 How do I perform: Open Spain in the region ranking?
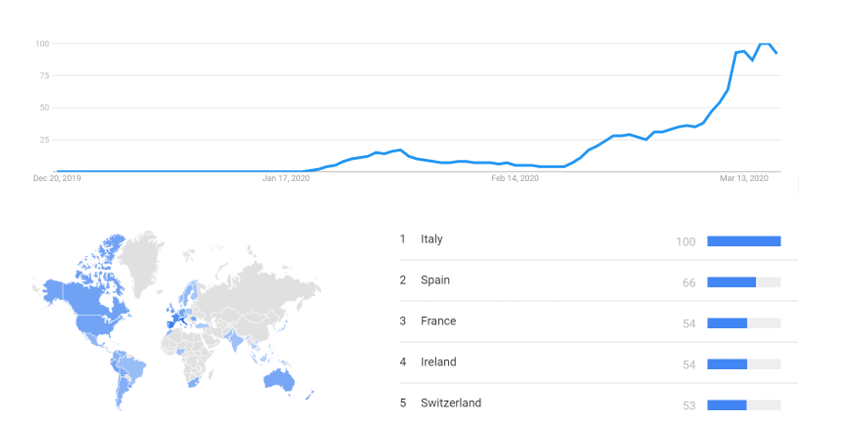[x=435, y=281]
